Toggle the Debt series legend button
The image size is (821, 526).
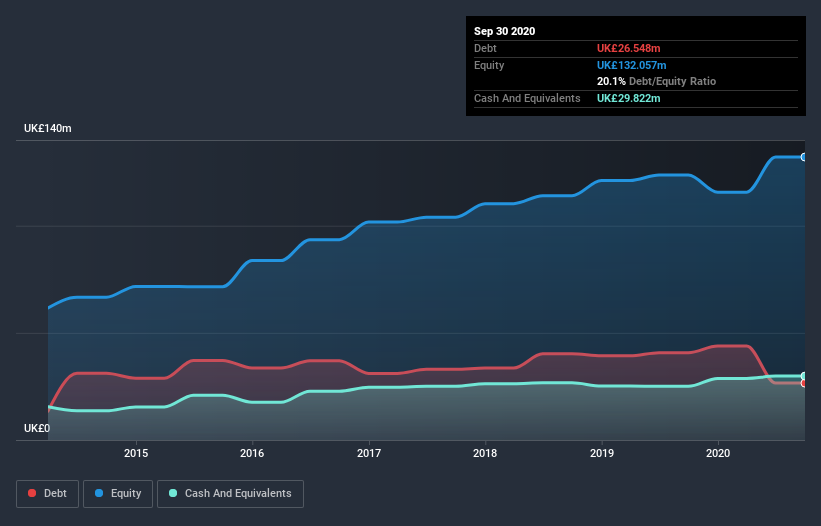click(x=47, y=494)
